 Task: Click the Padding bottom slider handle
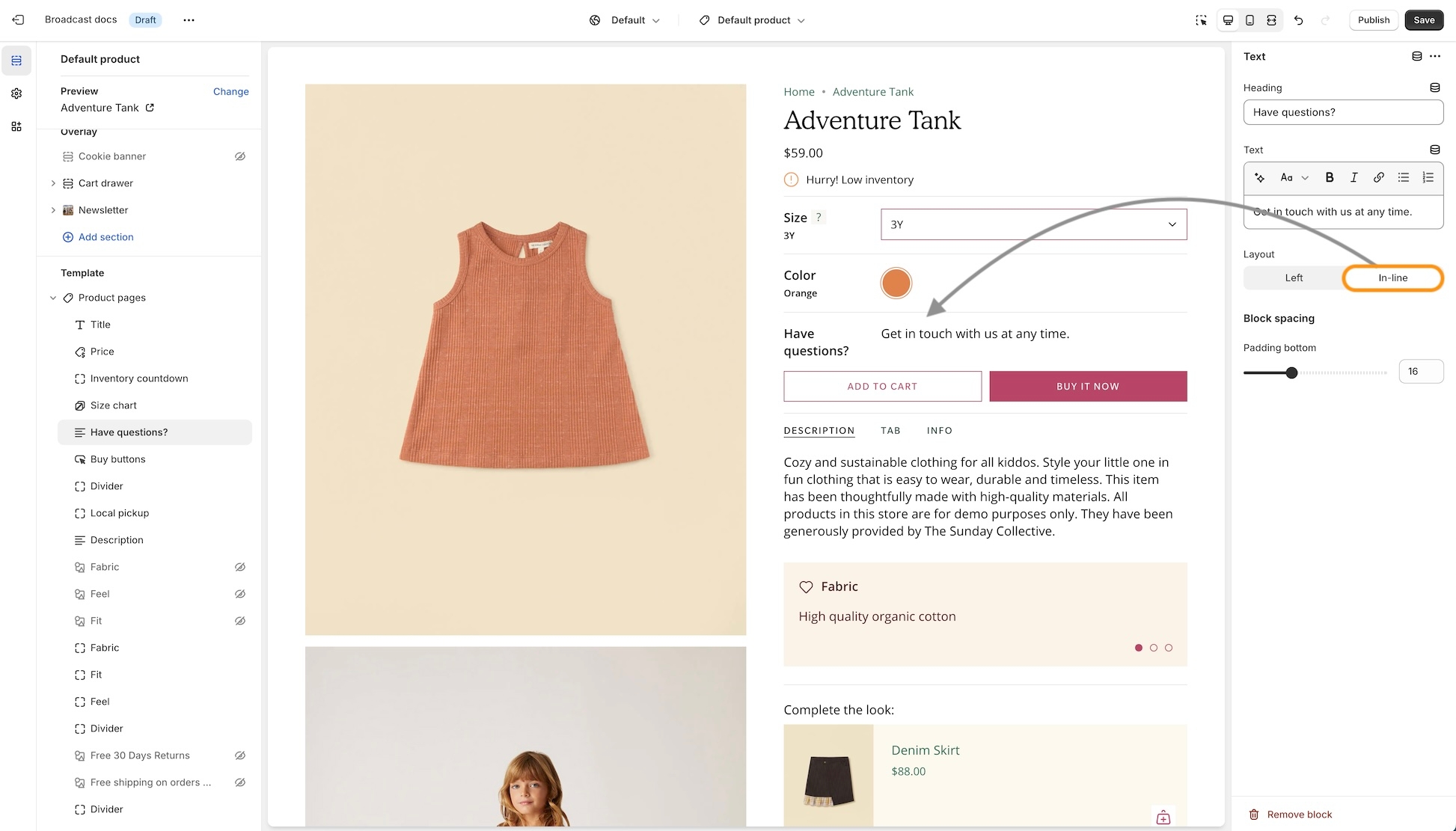tap(1291, 372)
